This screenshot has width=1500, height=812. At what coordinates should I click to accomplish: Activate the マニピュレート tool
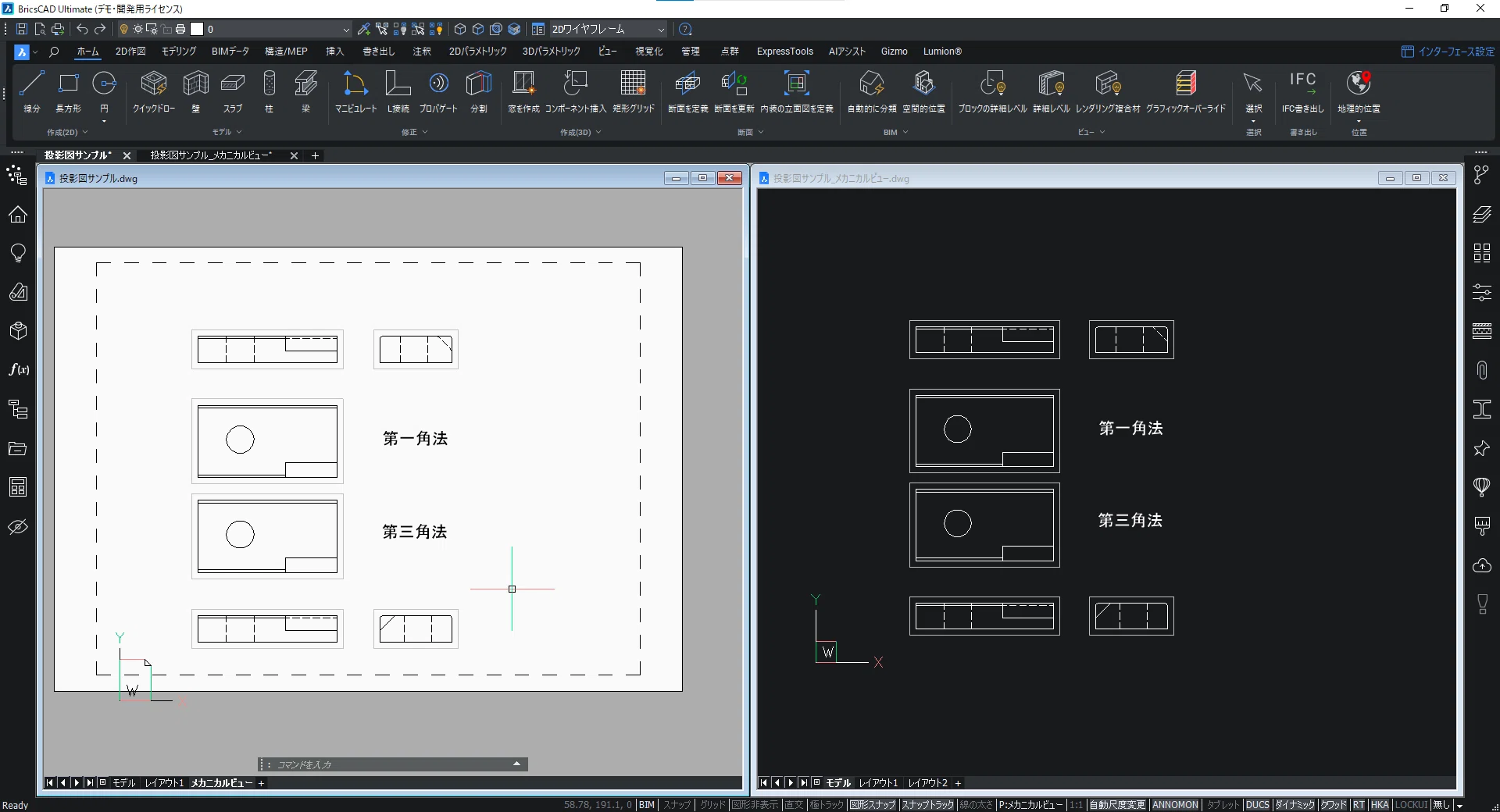tap(355, 91)
